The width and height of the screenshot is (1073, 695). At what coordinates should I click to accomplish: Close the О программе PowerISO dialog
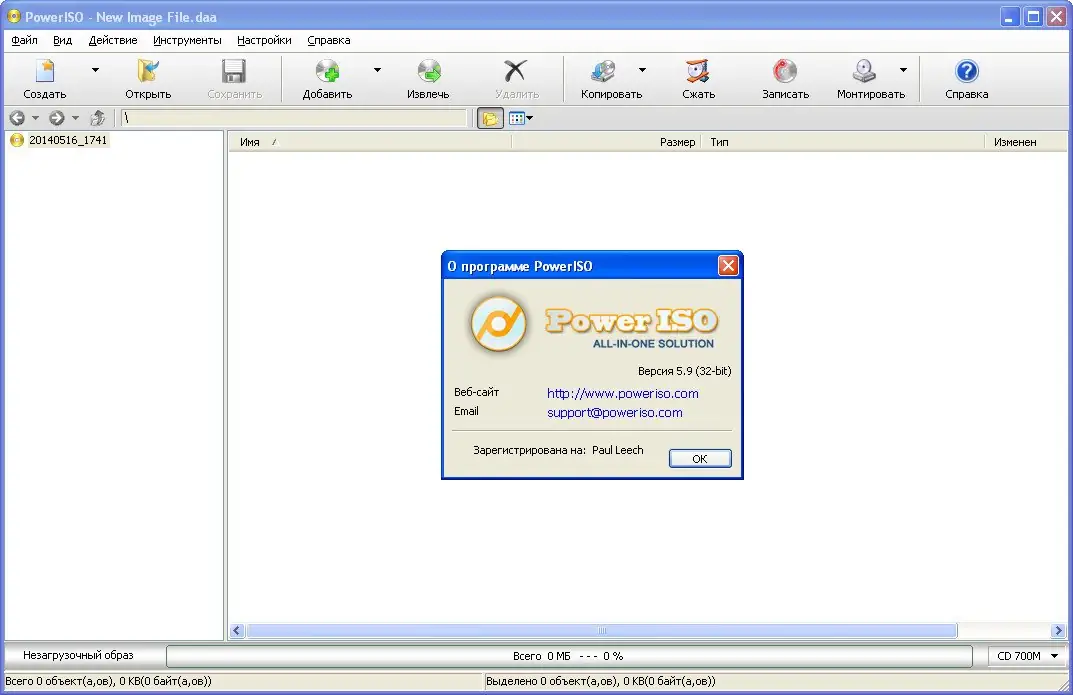[728, 265]
